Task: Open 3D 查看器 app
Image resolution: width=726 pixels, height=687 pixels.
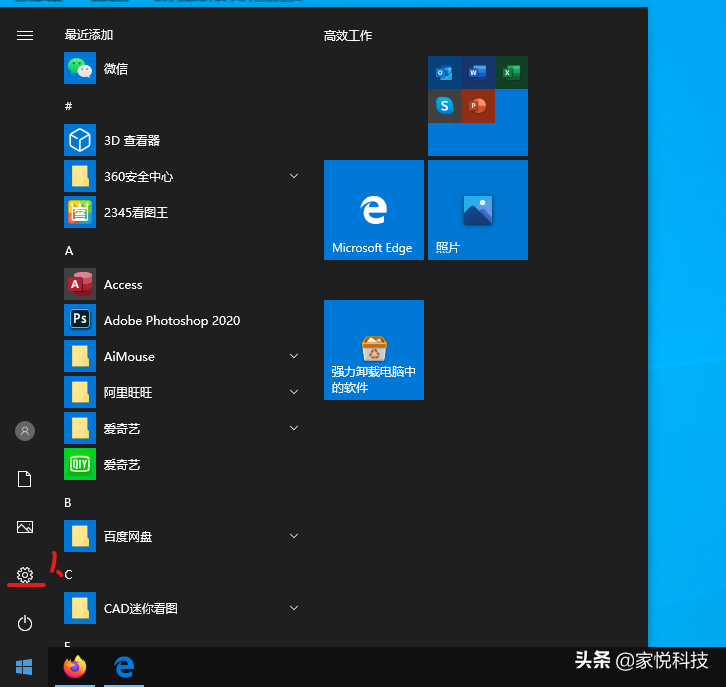Action: coord(130,141)
